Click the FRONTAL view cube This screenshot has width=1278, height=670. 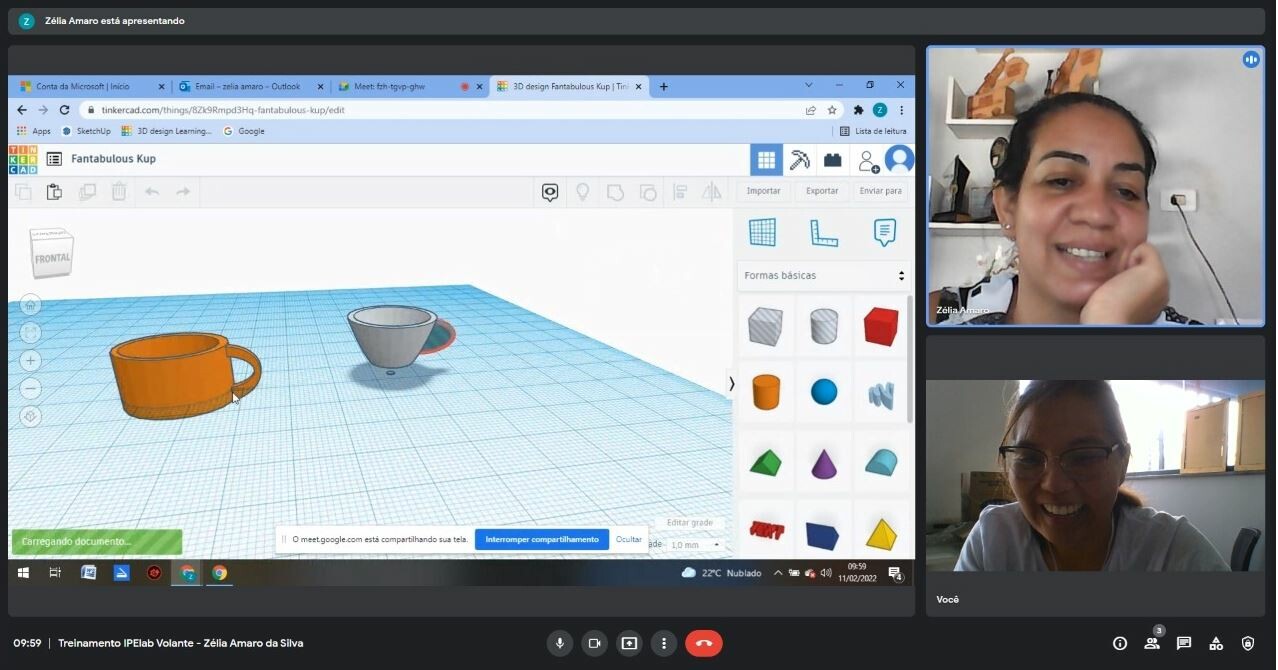(52, 254)
